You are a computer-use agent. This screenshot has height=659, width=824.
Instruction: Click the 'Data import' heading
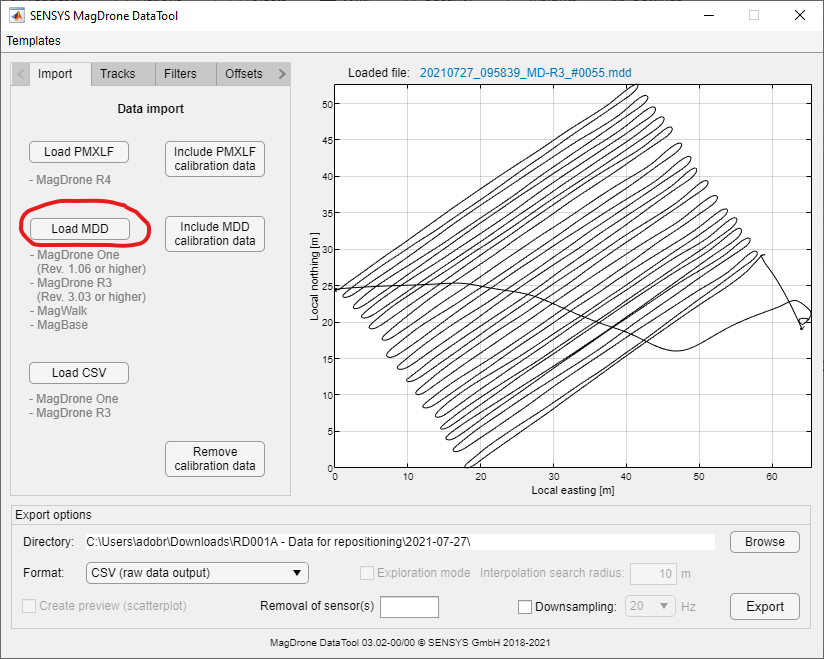click(x=151, y=109)
